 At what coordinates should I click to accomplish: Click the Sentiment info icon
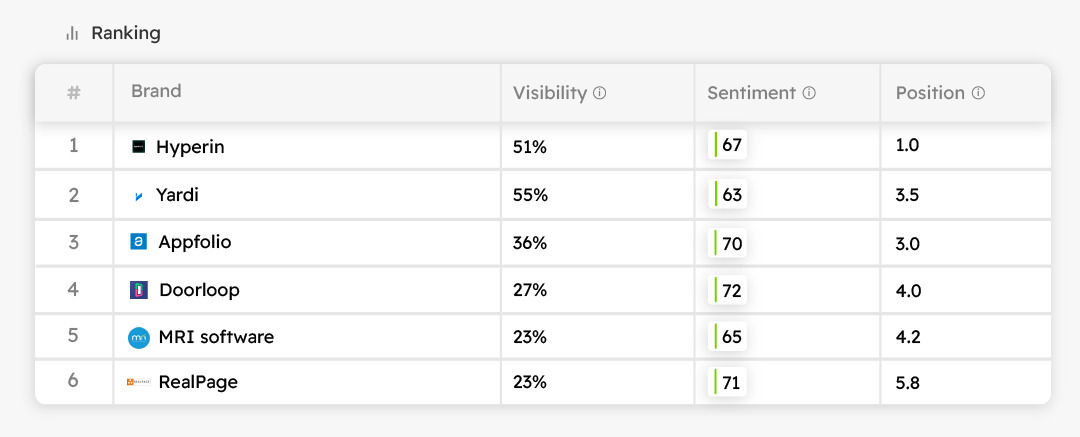click(809, 93)
